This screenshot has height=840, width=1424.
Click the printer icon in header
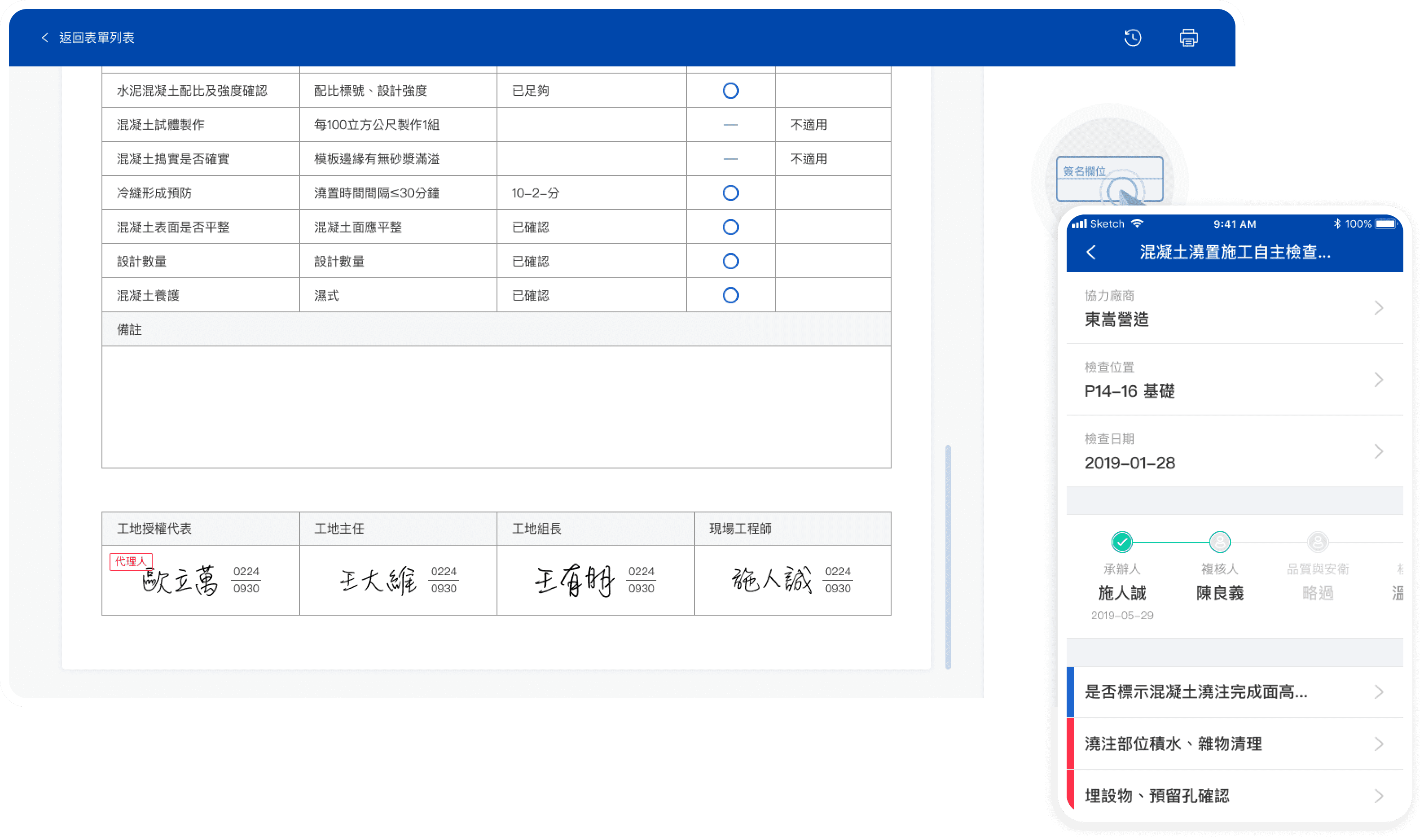point(1188,38)
